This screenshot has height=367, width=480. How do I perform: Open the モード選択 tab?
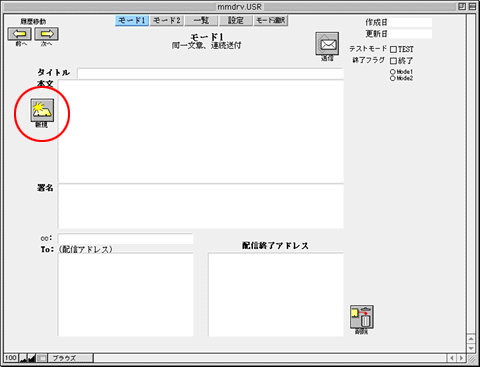click(271, 21)
